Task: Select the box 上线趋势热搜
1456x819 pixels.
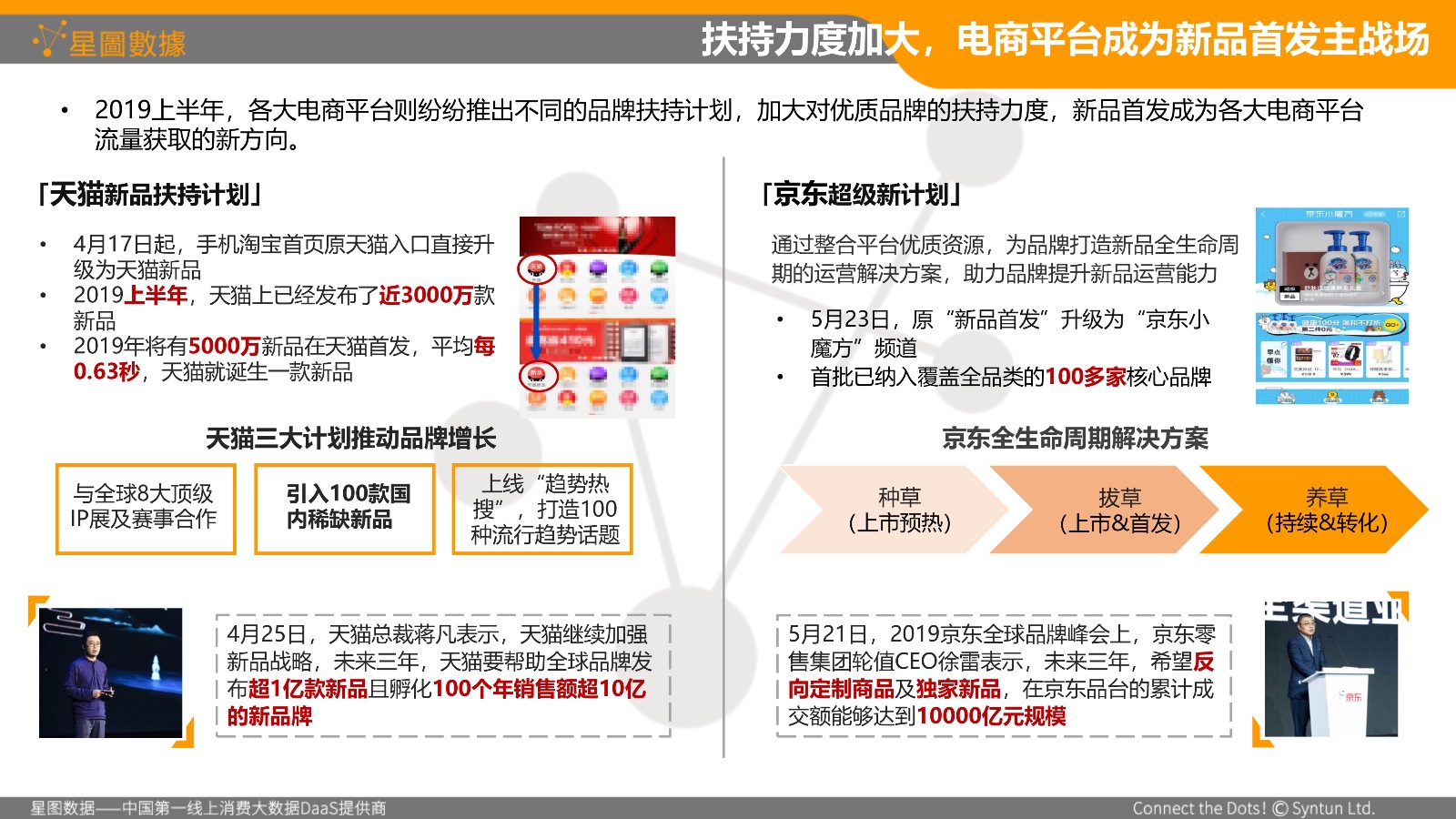Action: (542, 509)
